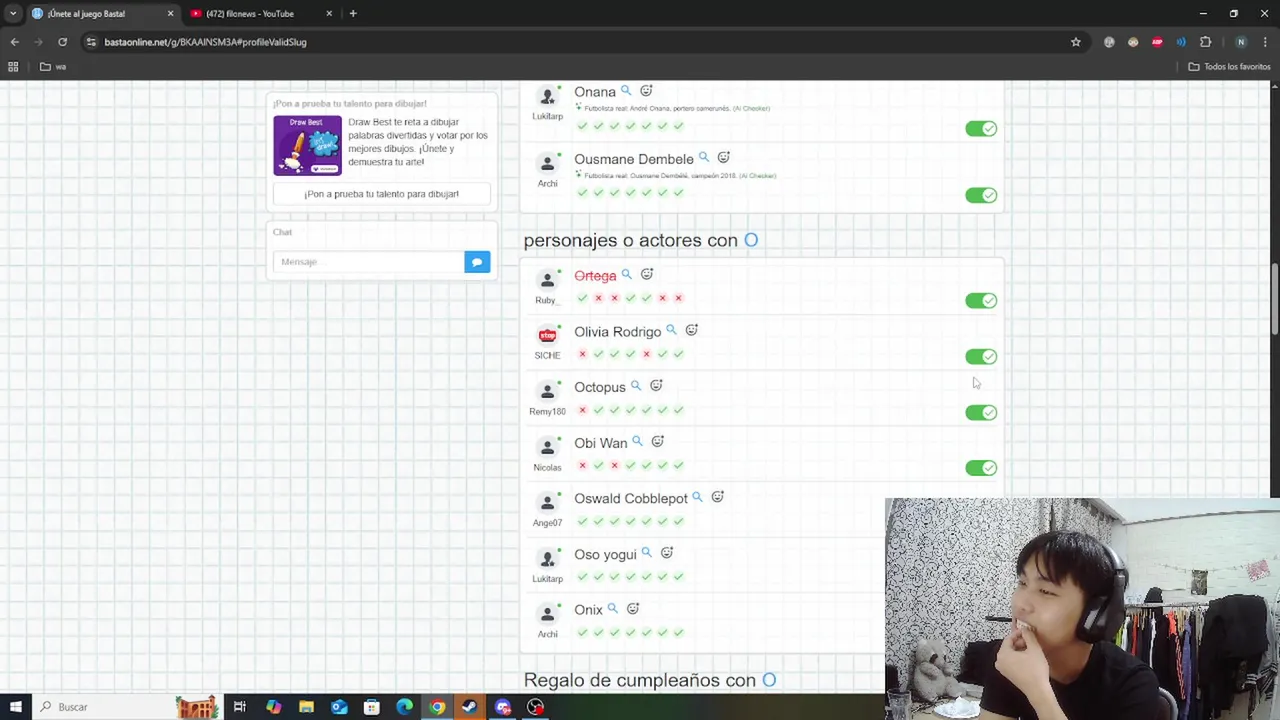The image size is (1280, 720).
Task: Open the ABP adblock extension icon
Action: click(1157, 42)
